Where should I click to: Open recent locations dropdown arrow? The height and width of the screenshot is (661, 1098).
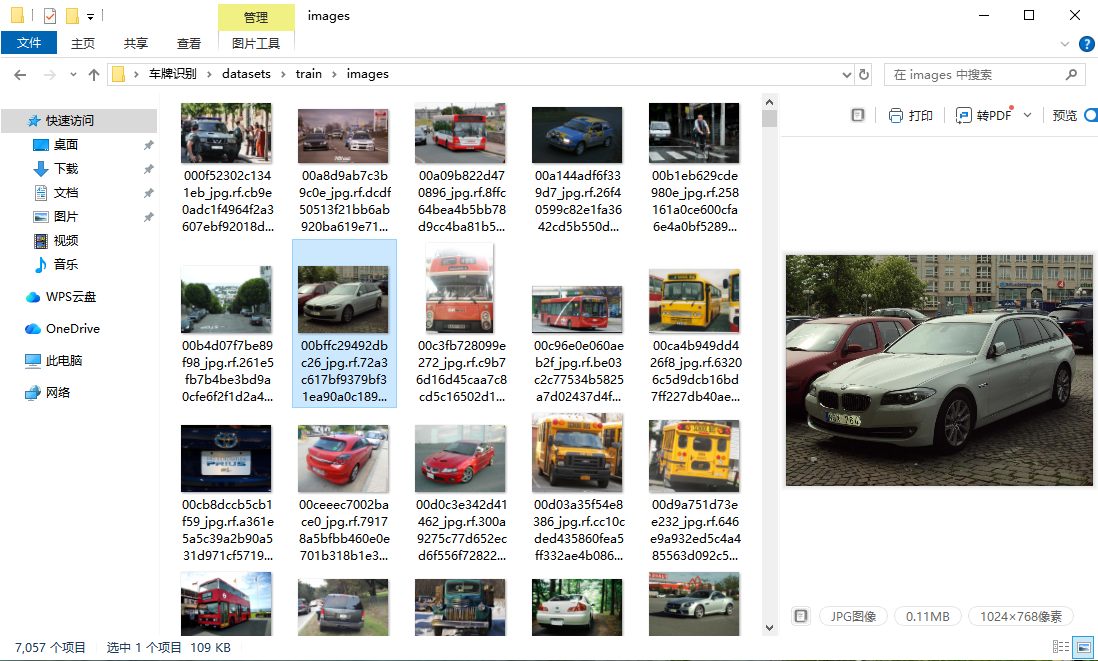(x=73, y=74)
